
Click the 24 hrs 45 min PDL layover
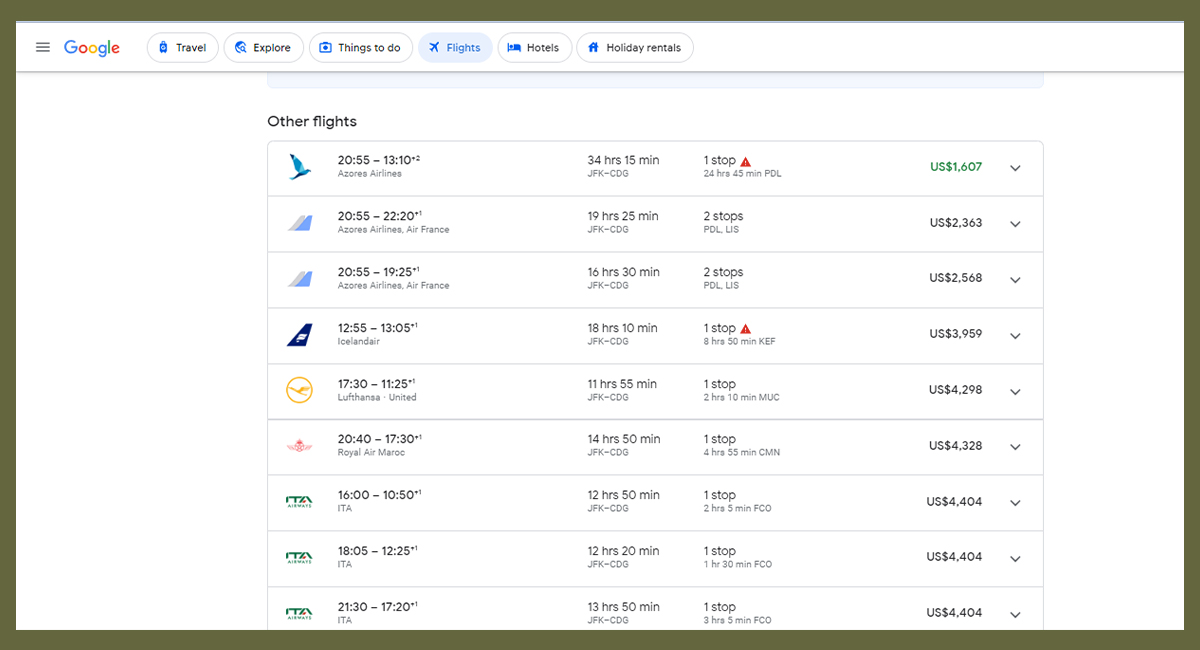[743, 174]
